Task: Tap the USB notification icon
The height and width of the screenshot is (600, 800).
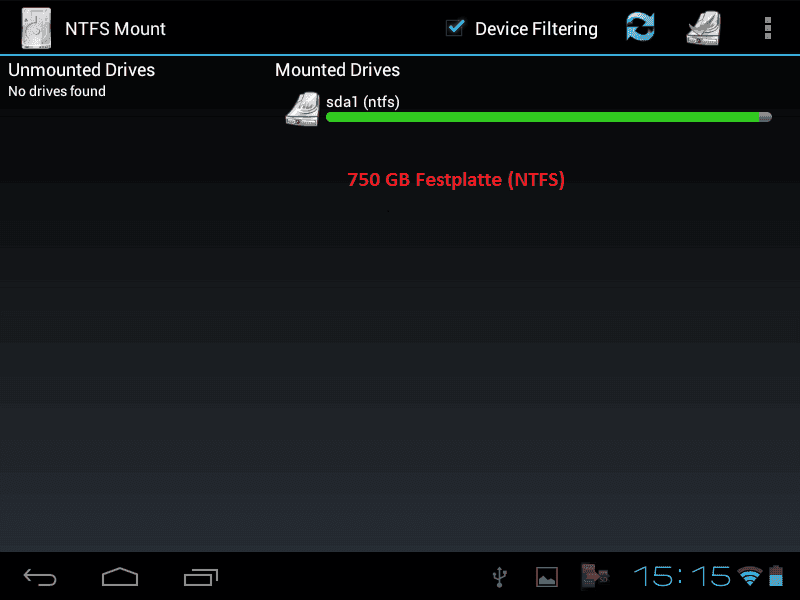Action: pyautogui.click(x=499, y=577)
